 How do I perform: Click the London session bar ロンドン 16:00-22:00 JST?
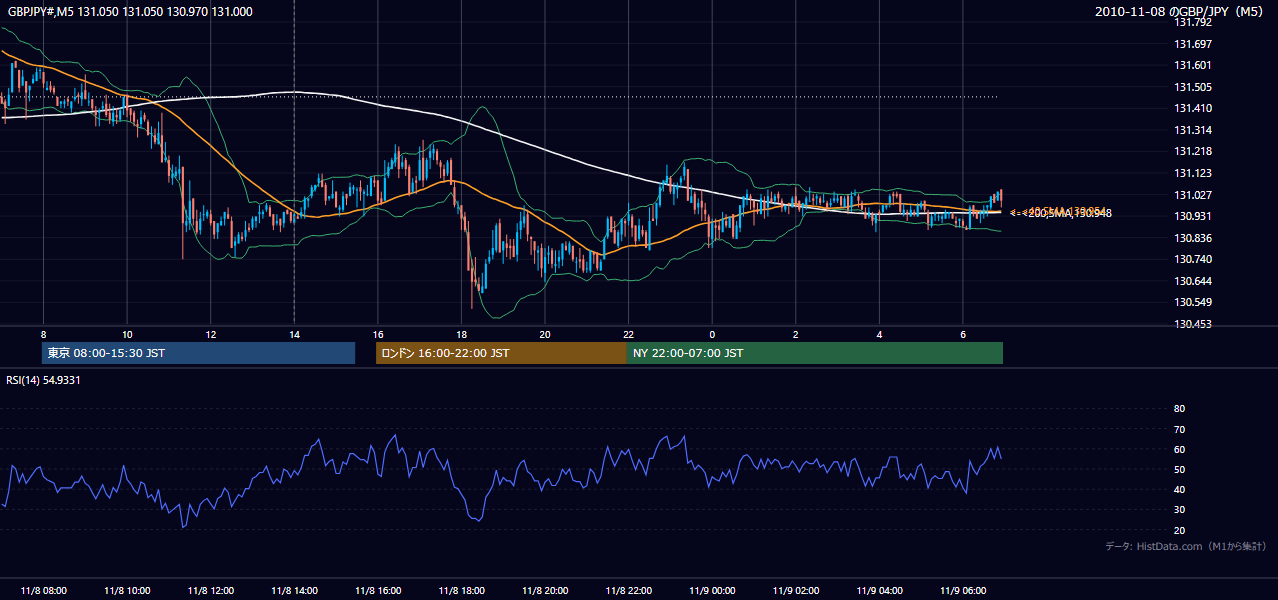click(x=501, y=353)
